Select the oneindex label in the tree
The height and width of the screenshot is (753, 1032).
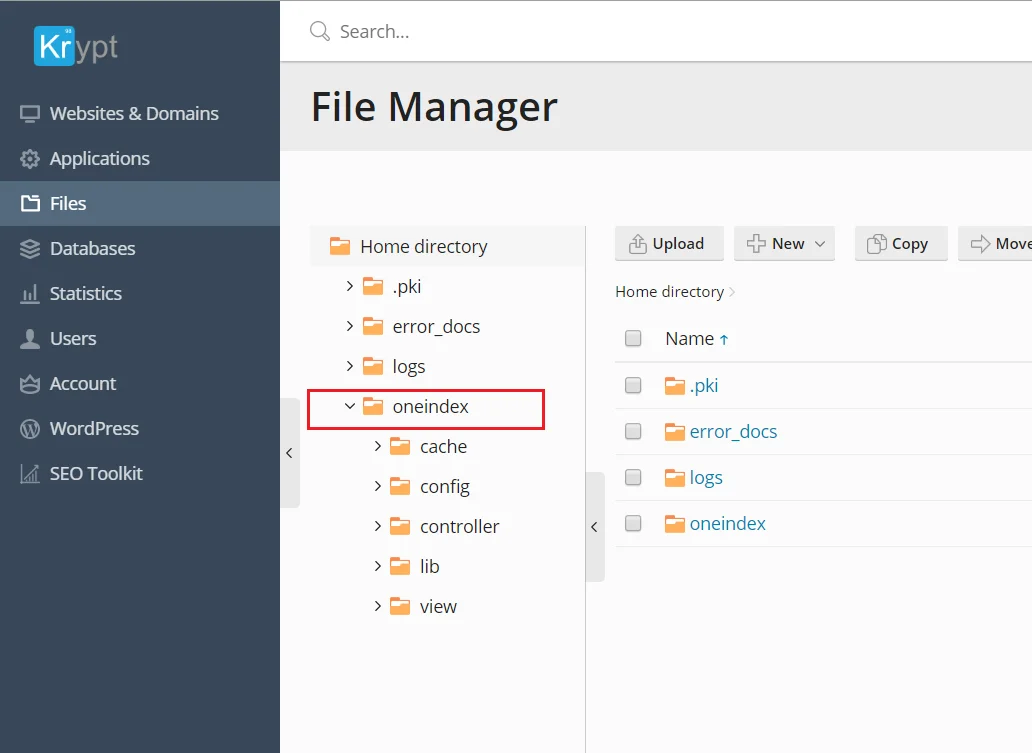pos(430,407)
